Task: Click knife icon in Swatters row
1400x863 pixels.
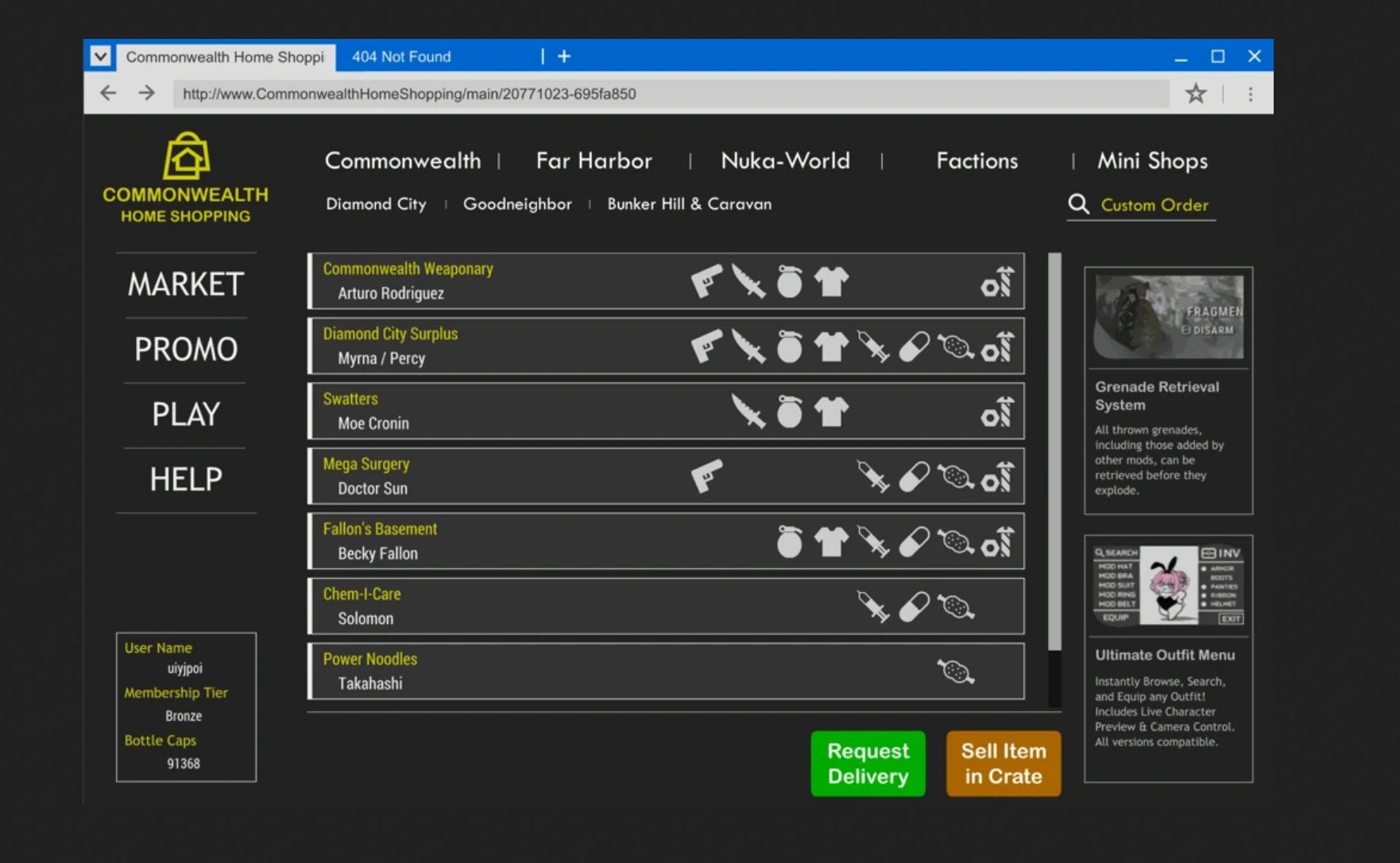Action: [748, 412]
